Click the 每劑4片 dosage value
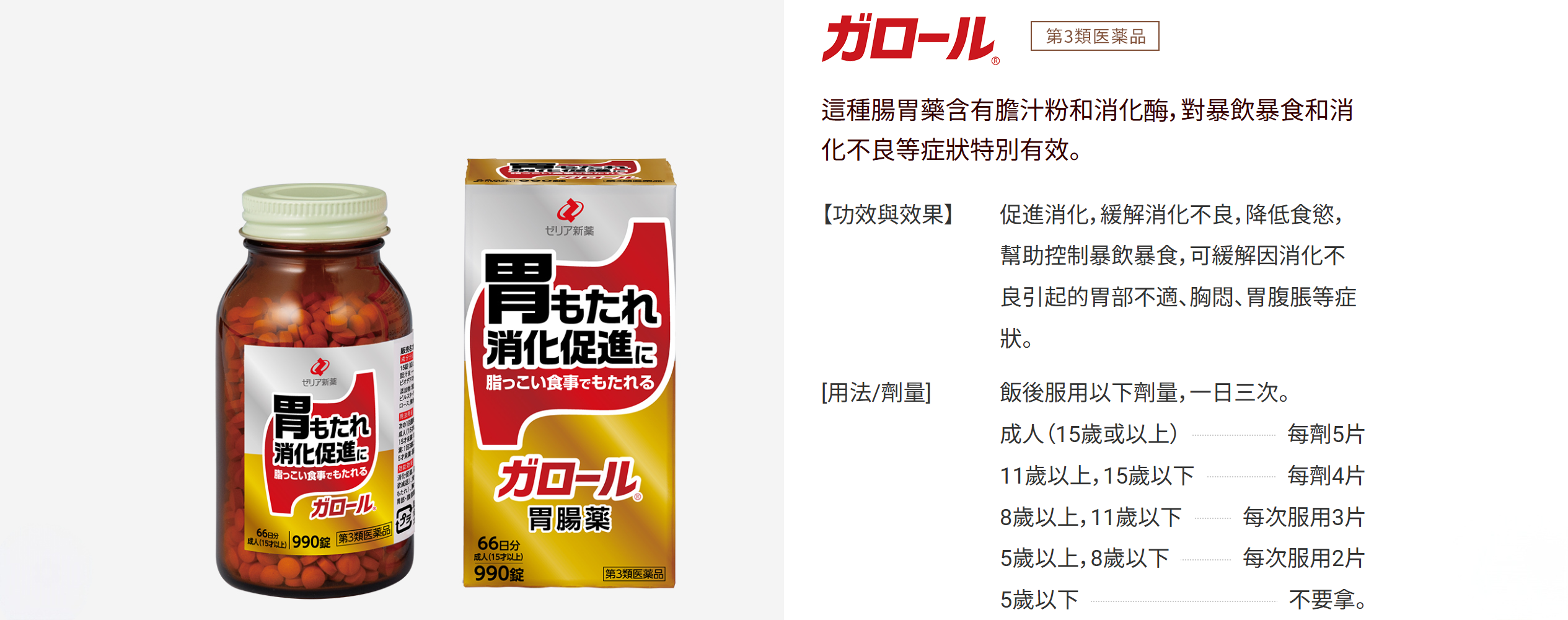Image resolution: width=1568 pixels, height=620 pixels. (1326, 476)
